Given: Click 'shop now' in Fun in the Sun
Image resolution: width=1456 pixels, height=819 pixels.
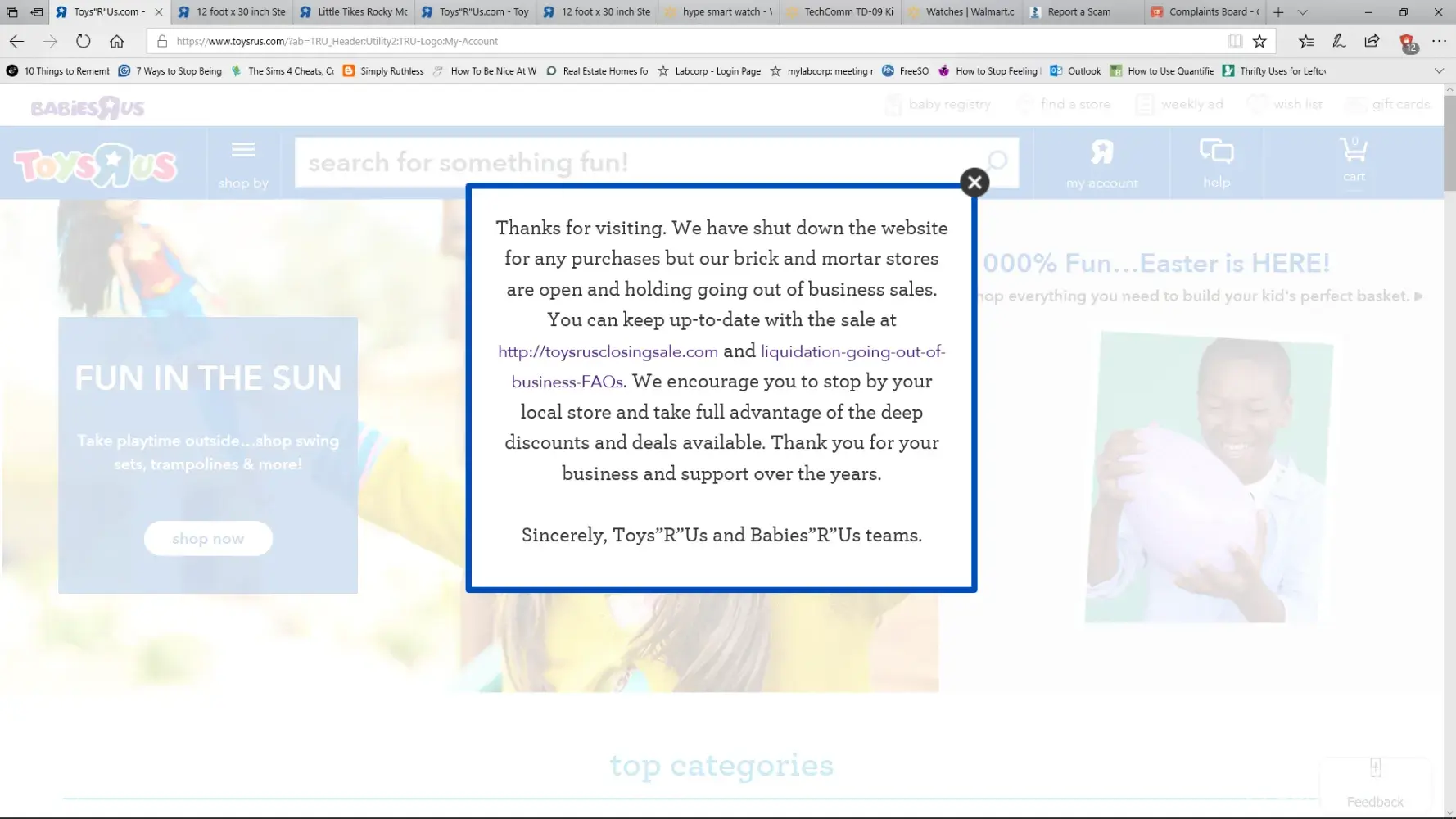Looking at the screenshot, I should (x=208, y=538).
